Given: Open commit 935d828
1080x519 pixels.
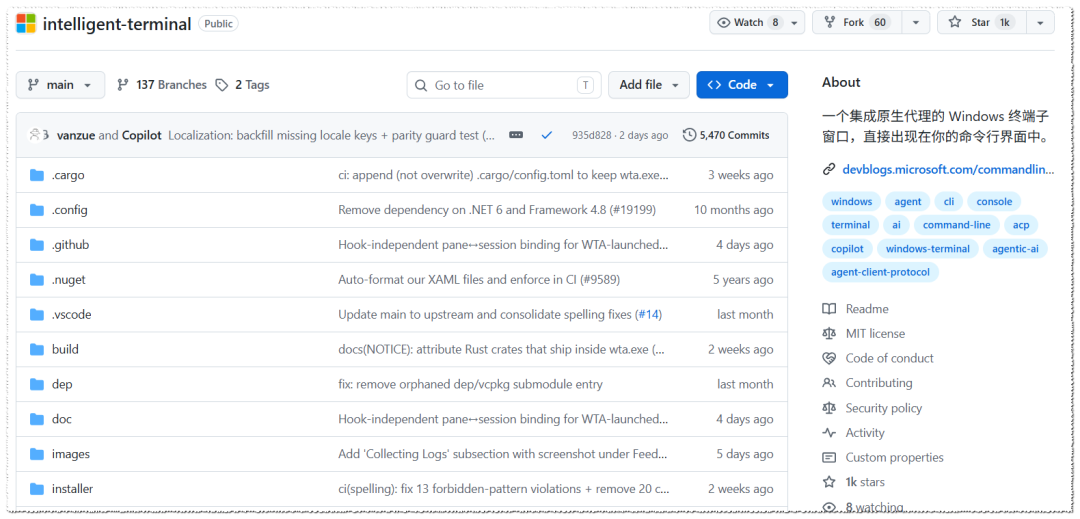Looking at the screenshot, I should pos(592,136).
